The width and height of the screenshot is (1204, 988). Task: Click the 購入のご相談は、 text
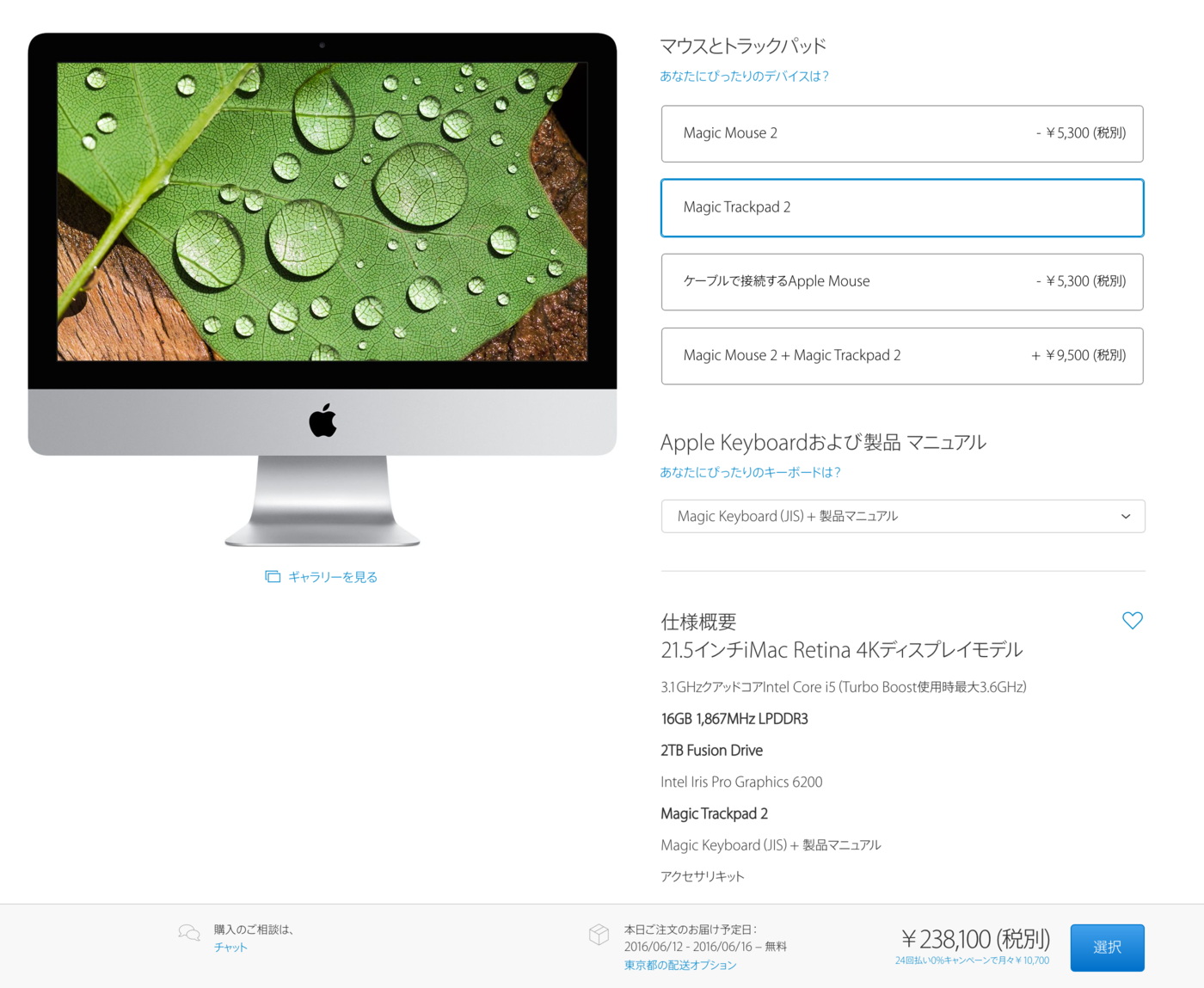[254, 930]
